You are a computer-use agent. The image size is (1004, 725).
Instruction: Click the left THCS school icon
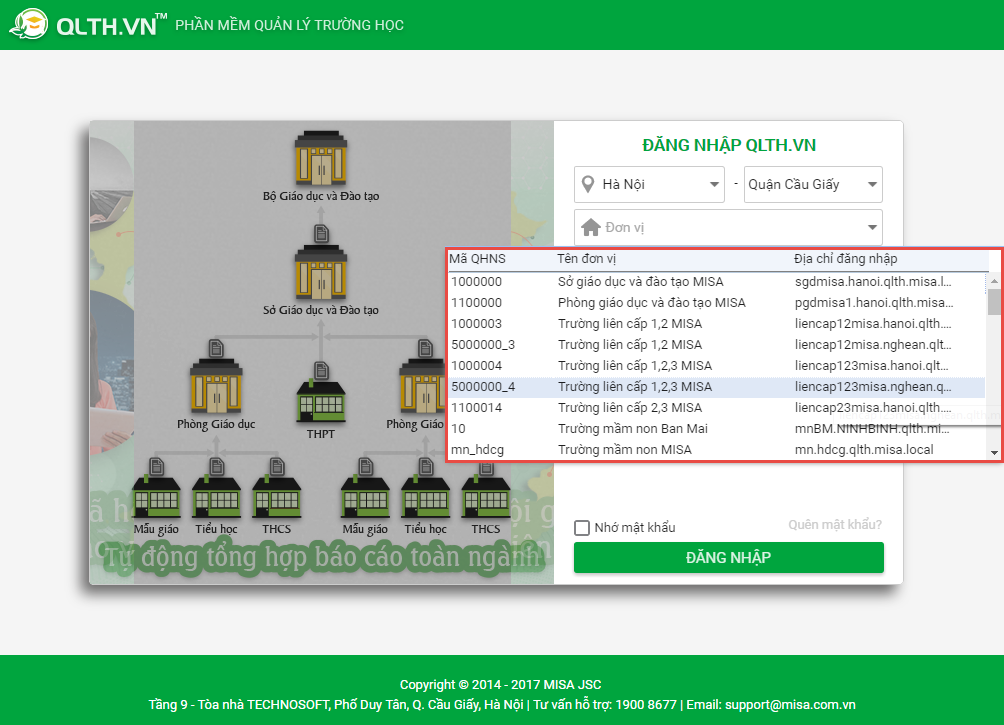(x=277, y=498)
